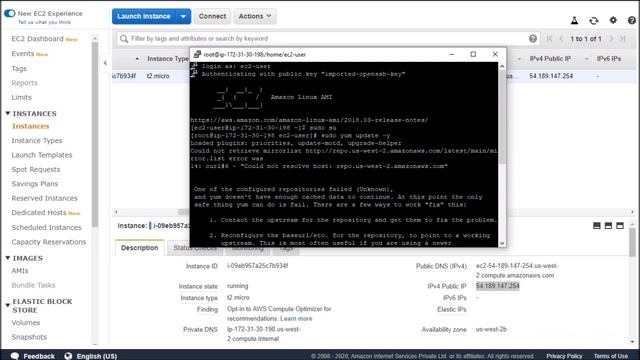Image resolution: width=640 pixels, height=360 pixels.
Task: Go to the last results page
Action: (x=622, y=38)
